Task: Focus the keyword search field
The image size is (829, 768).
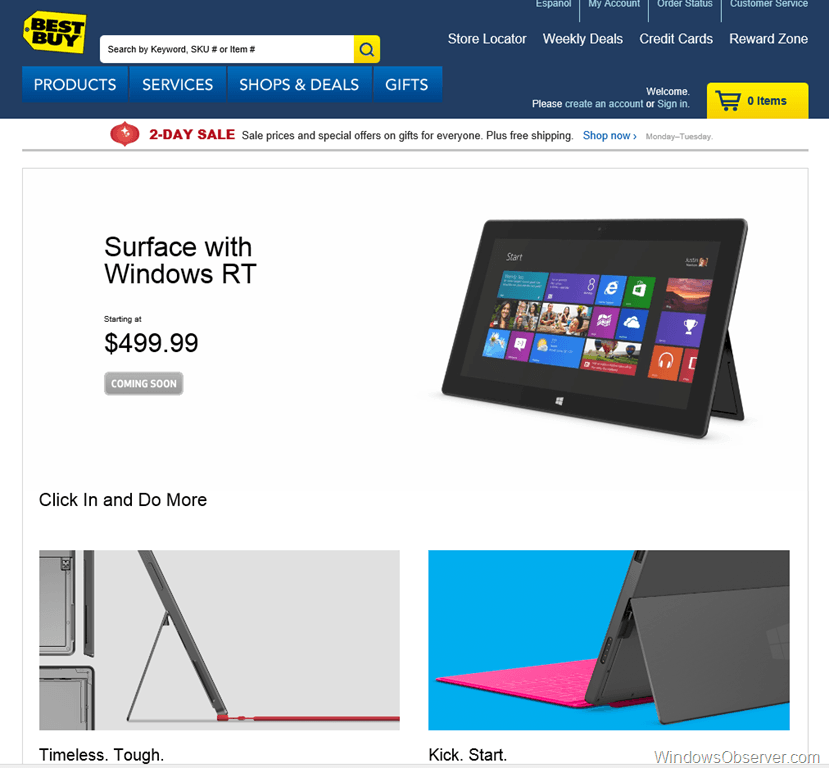Action: click(227, 49)
